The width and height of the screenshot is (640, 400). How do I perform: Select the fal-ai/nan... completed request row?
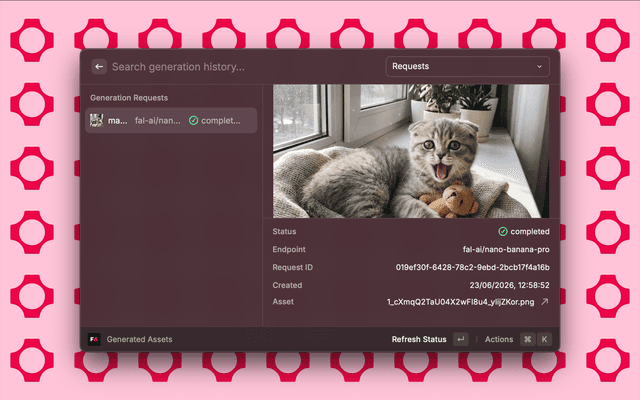coord(171,120)
